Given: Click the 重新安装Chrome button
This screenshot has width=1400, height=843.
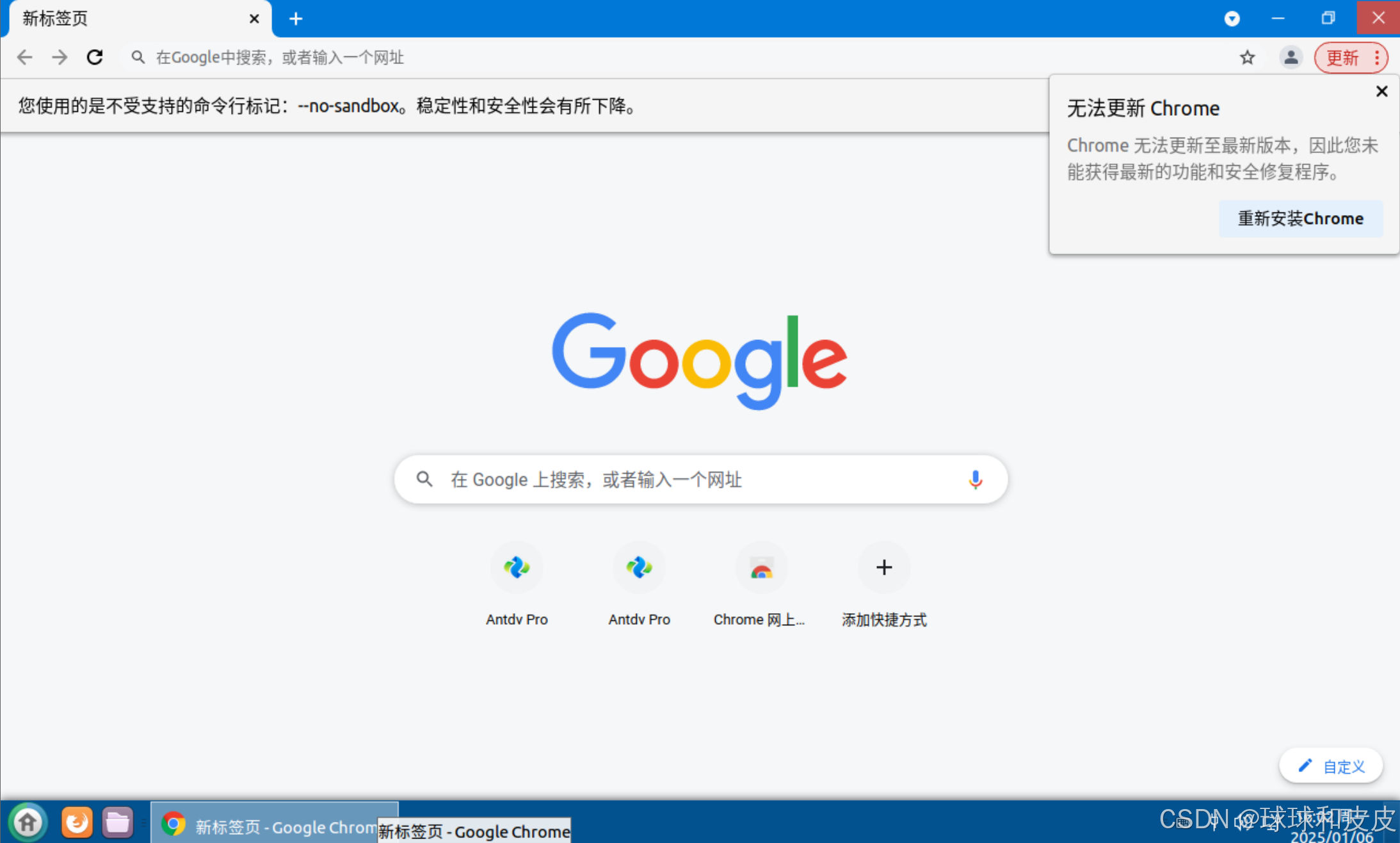Looking at the screenshot, I should tap(1300, 219).
